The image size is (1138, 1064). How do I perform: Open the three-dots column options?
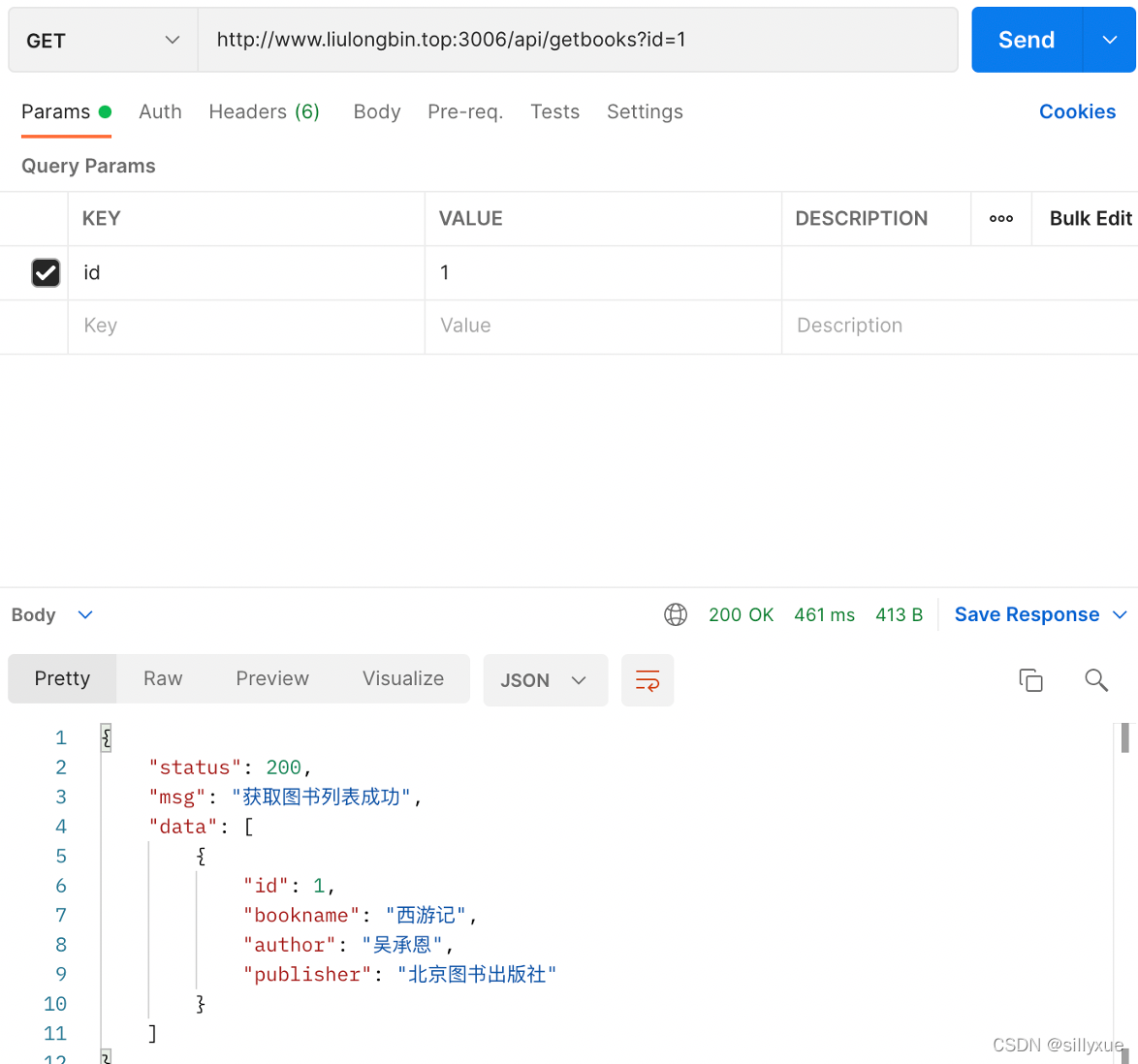click(x=1000, y=218)
